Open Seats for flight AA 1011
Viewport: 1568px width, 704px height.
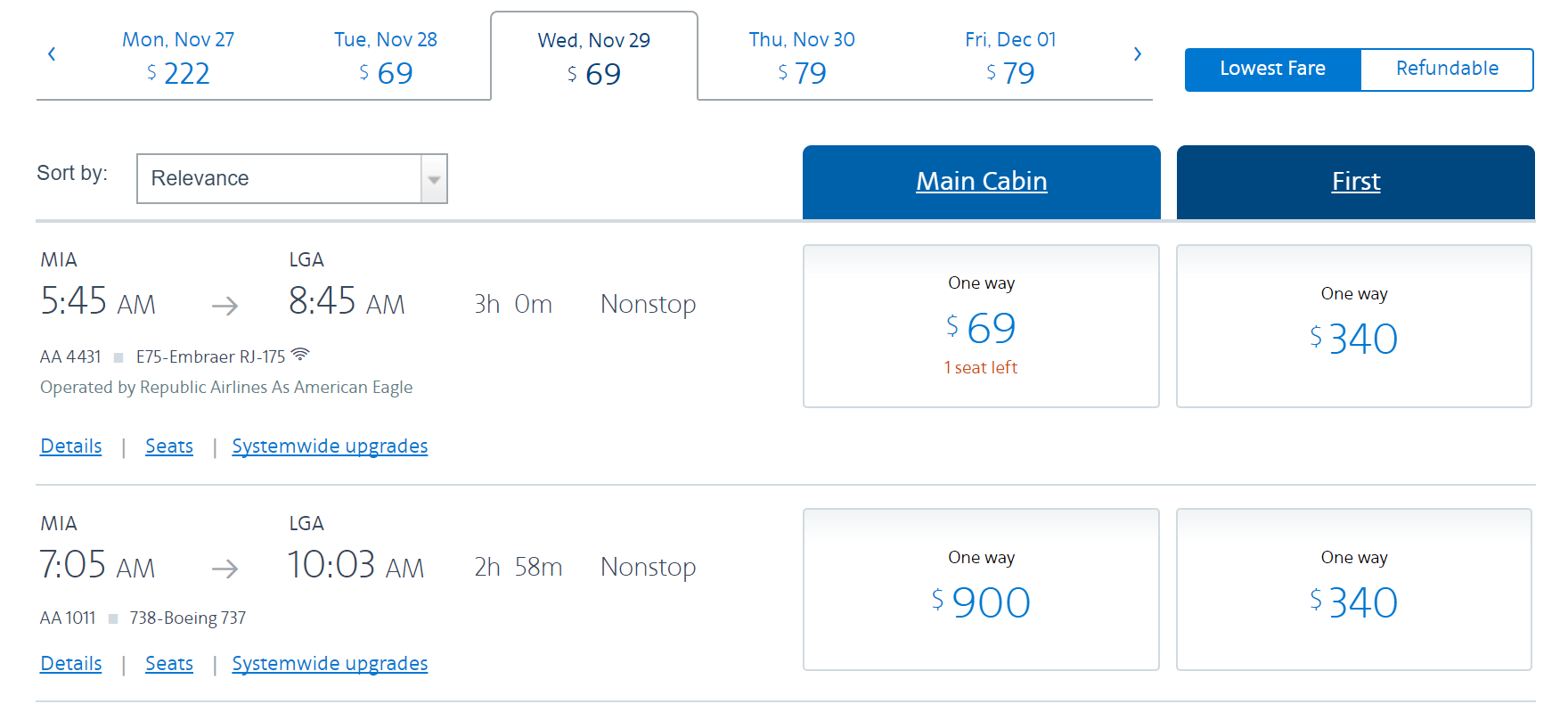point(169,664)
